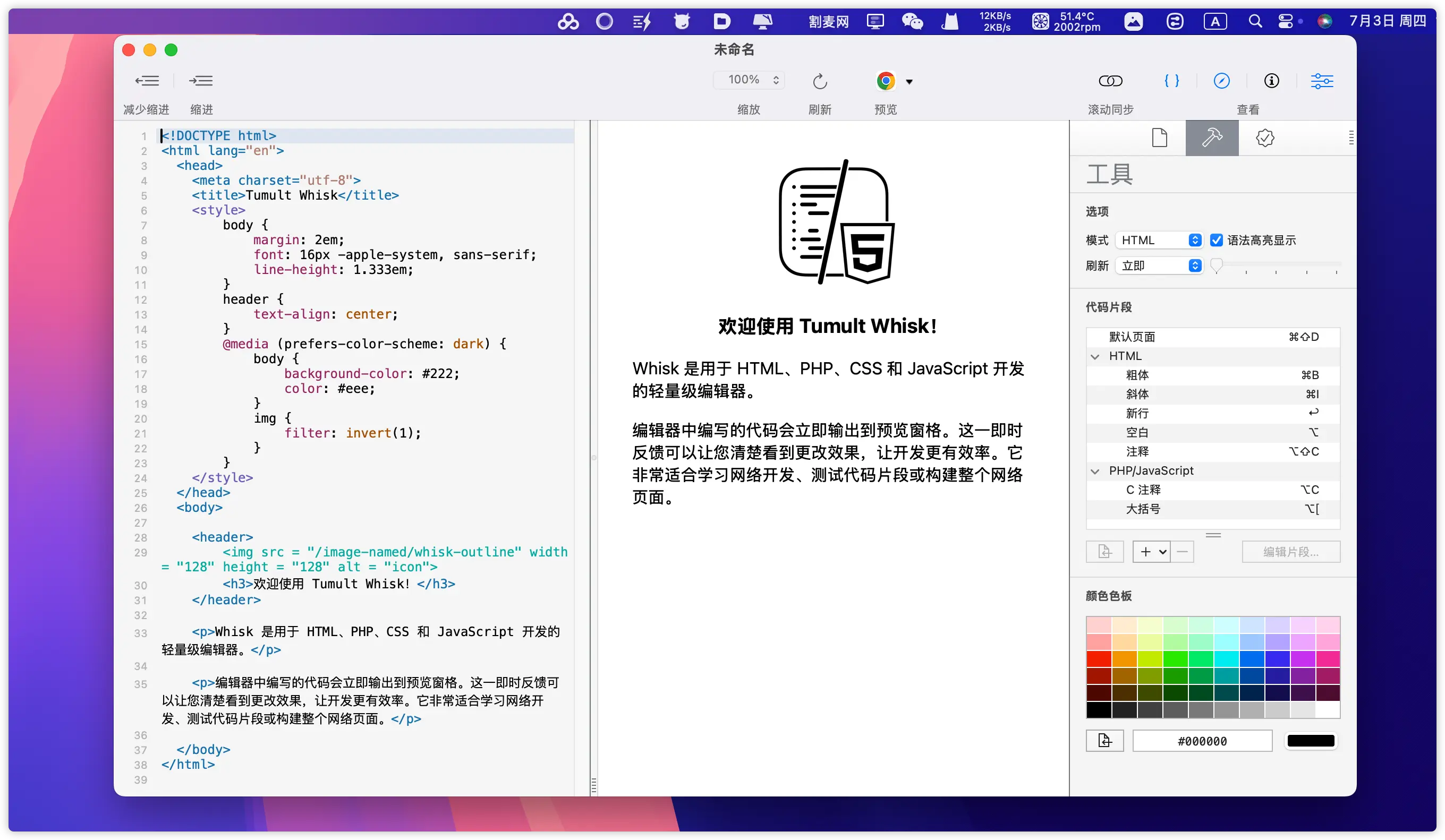Select the 空白 snippet row
This screenshot has width=1445, height=840.
(1213, 433)
